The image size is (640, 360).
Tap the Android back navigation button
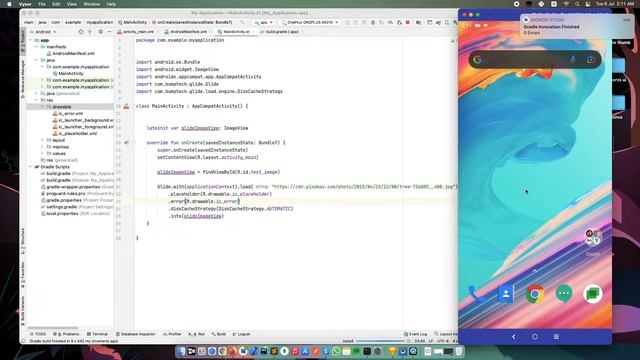click(x=513, y=337)
